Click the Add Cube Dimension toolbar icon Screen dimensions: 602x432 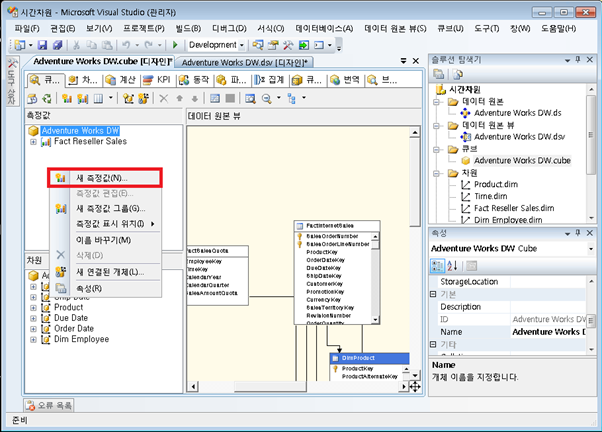point(128,99)
